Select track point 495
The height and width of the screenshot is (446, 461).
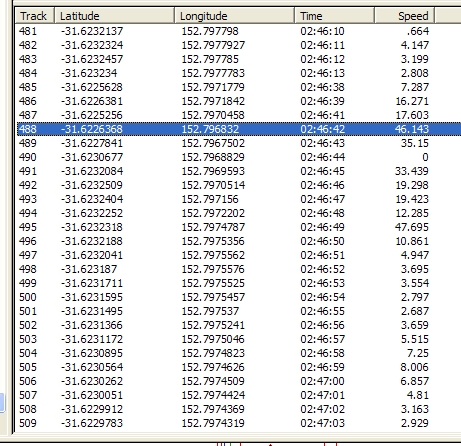point(239,227)
